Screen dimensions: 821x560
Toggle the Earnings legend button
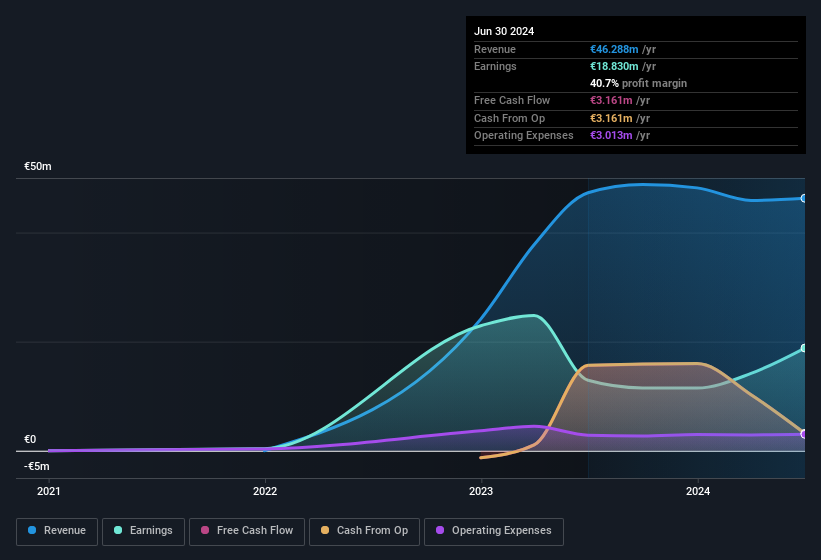[x=143, y=531]
